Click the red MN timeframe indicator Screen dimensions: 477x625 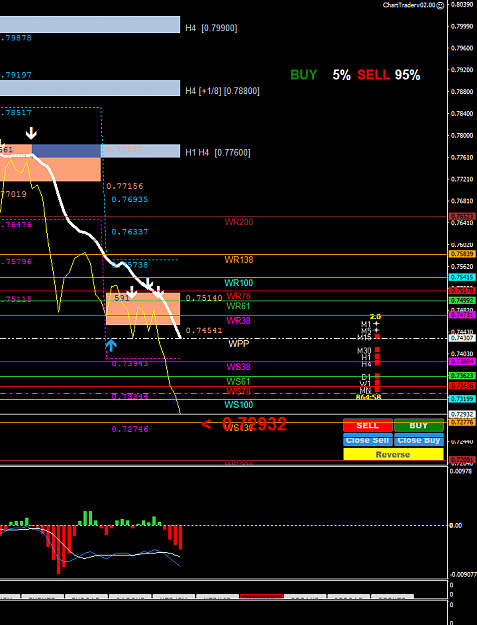(377, 389)
